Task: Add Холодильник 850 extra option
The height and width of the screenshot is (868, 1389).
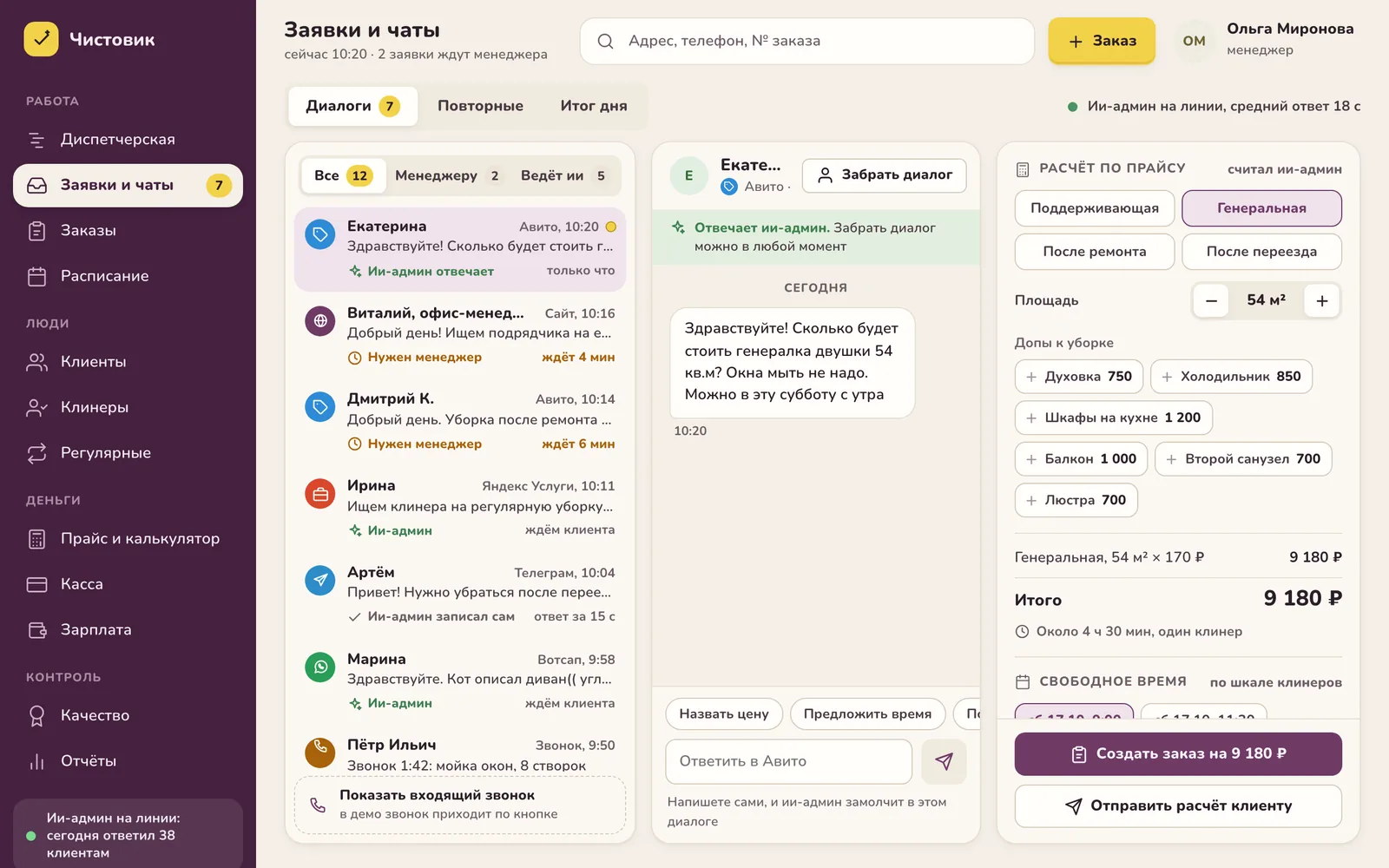Action: coord(1231,377)
